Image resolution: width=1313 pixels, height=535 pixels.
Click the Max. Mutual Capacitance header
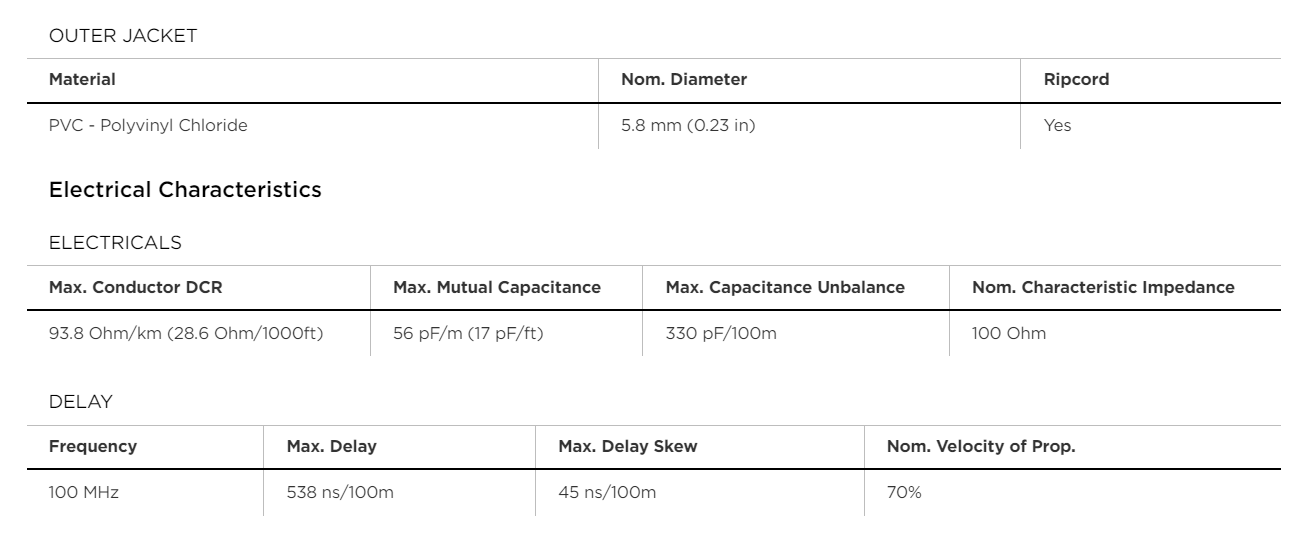497,287
